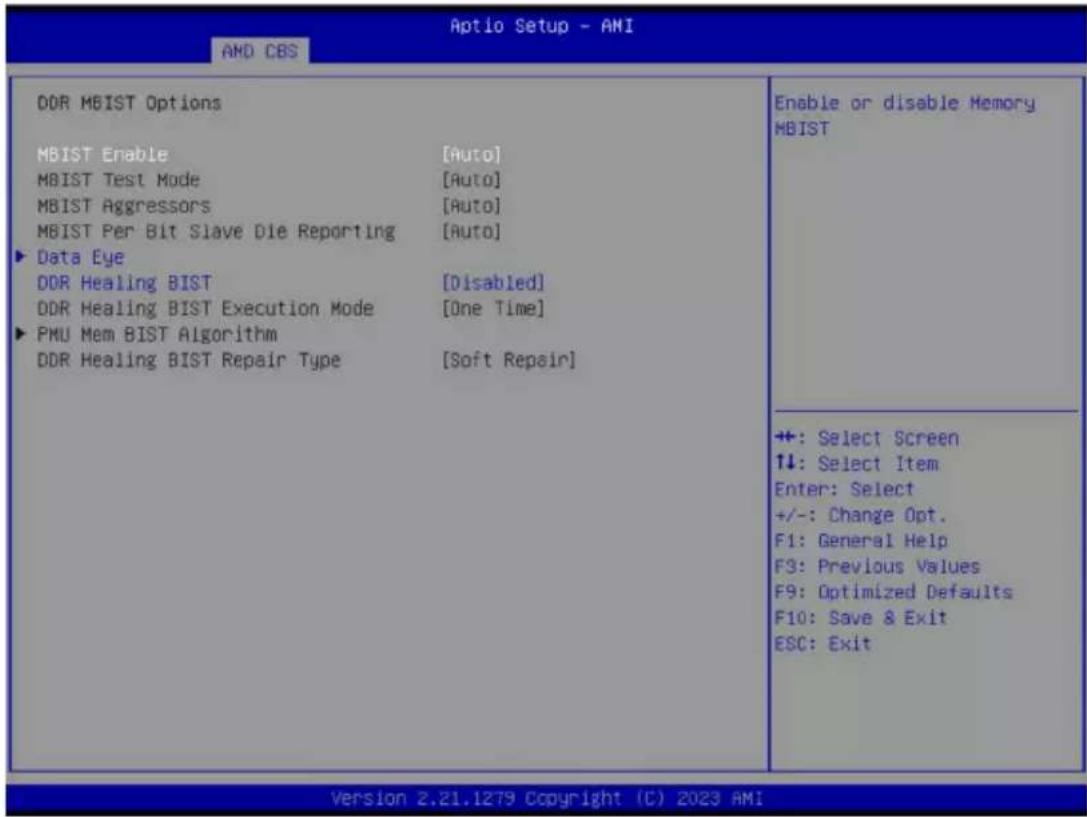1087x817 pixels.
Task: Select MBIST Test Mode setting
Action: click(119, 179)
